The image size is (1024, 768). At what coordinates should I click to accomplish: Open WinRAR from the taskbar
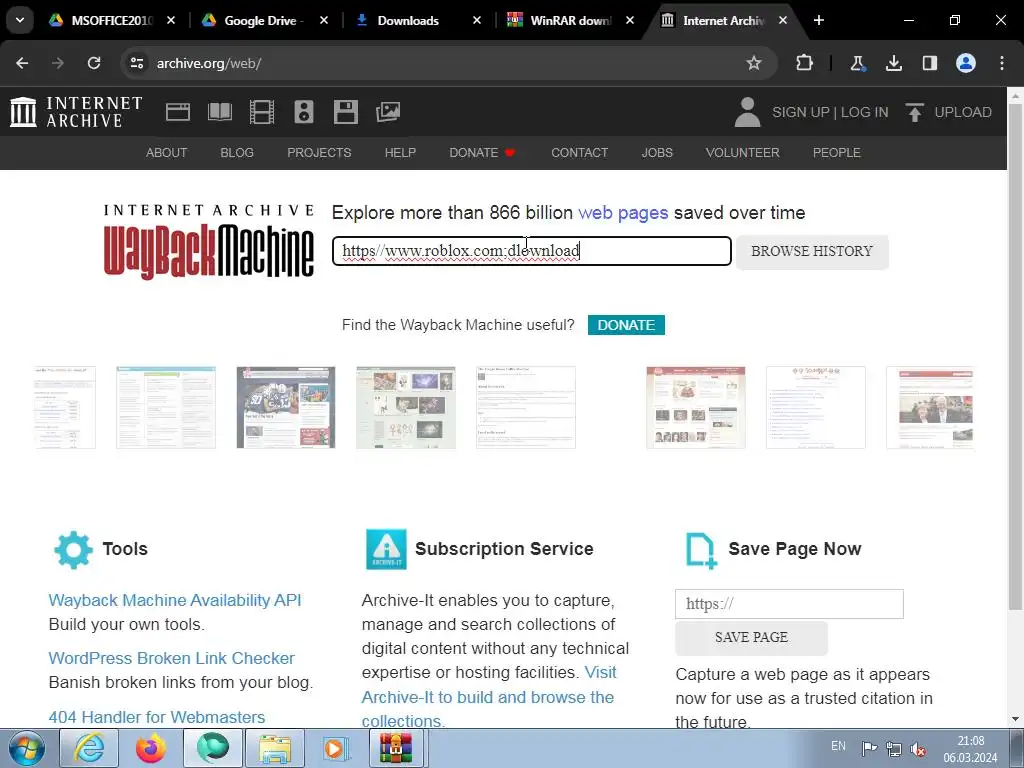pos(396,748)
